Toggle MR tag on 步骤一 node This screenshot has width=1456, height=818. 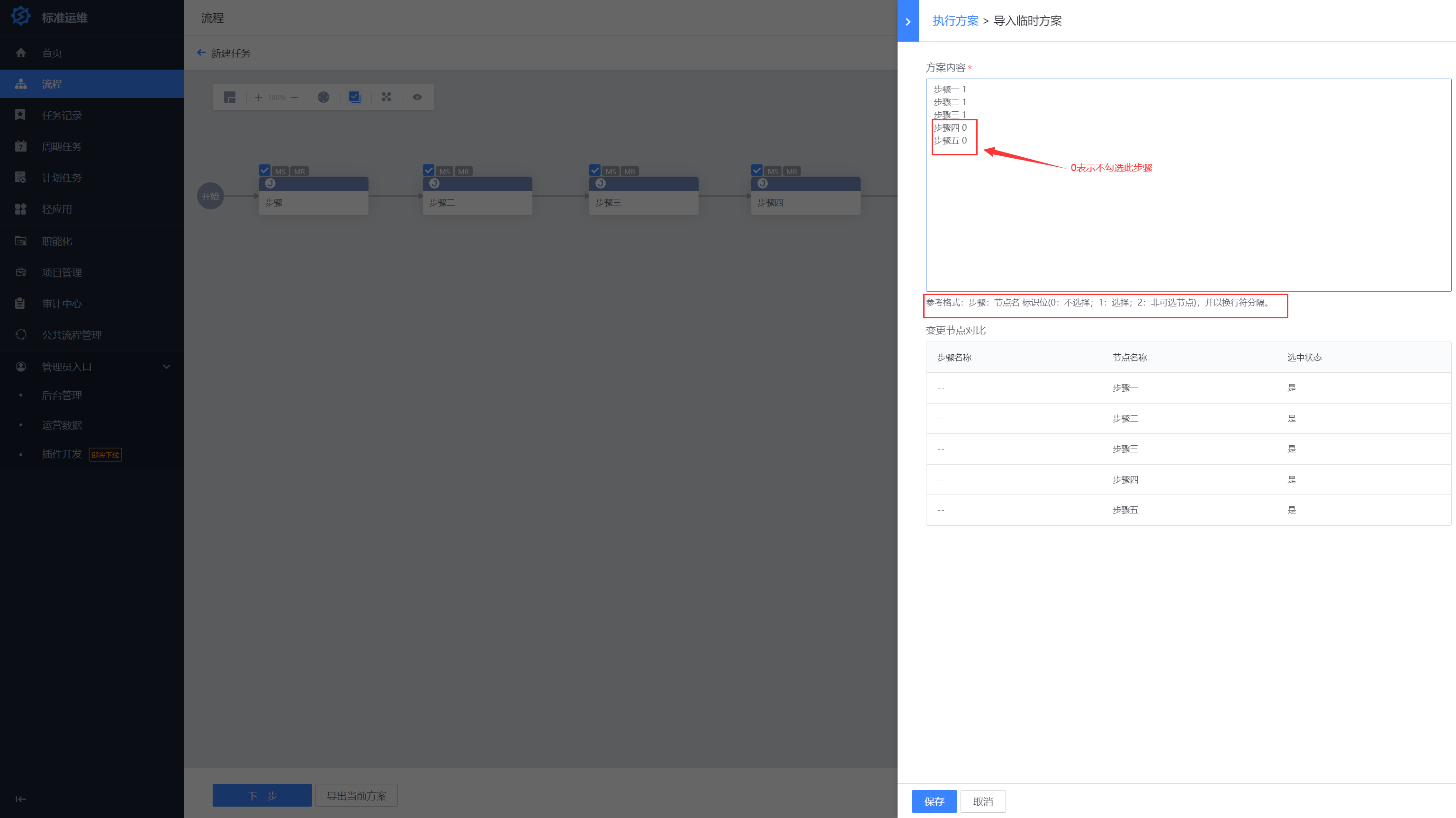299,171
